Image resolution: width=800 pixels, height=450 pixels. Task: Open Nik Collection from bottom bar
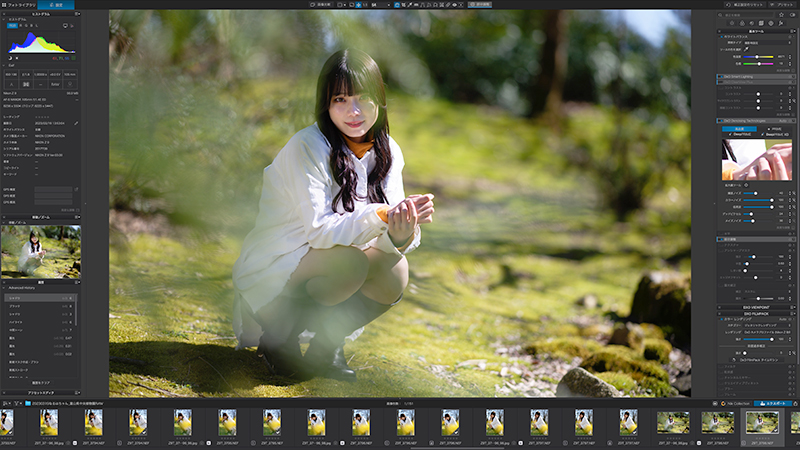[736, 403]
